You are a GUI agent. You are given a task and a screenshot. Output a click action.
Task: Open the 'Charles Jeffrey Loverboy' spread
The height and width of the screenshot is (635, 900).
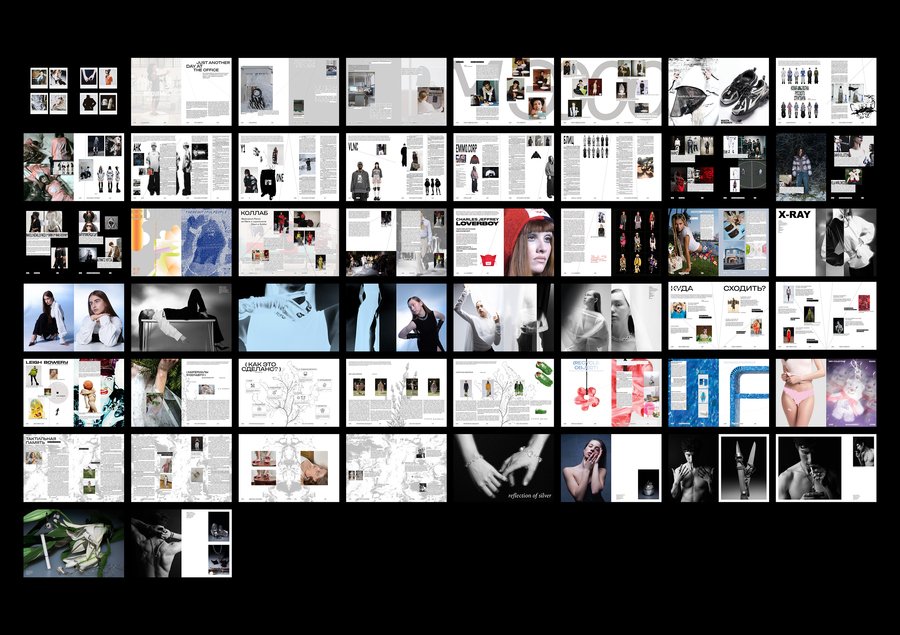click(504, 242)
